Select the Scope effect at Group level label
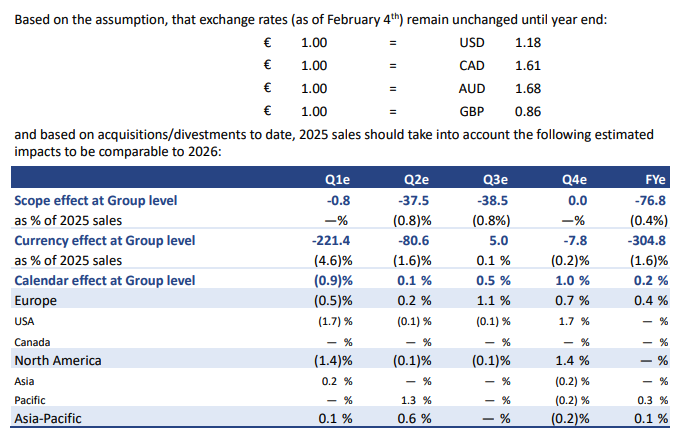 [x=96, y=200]
